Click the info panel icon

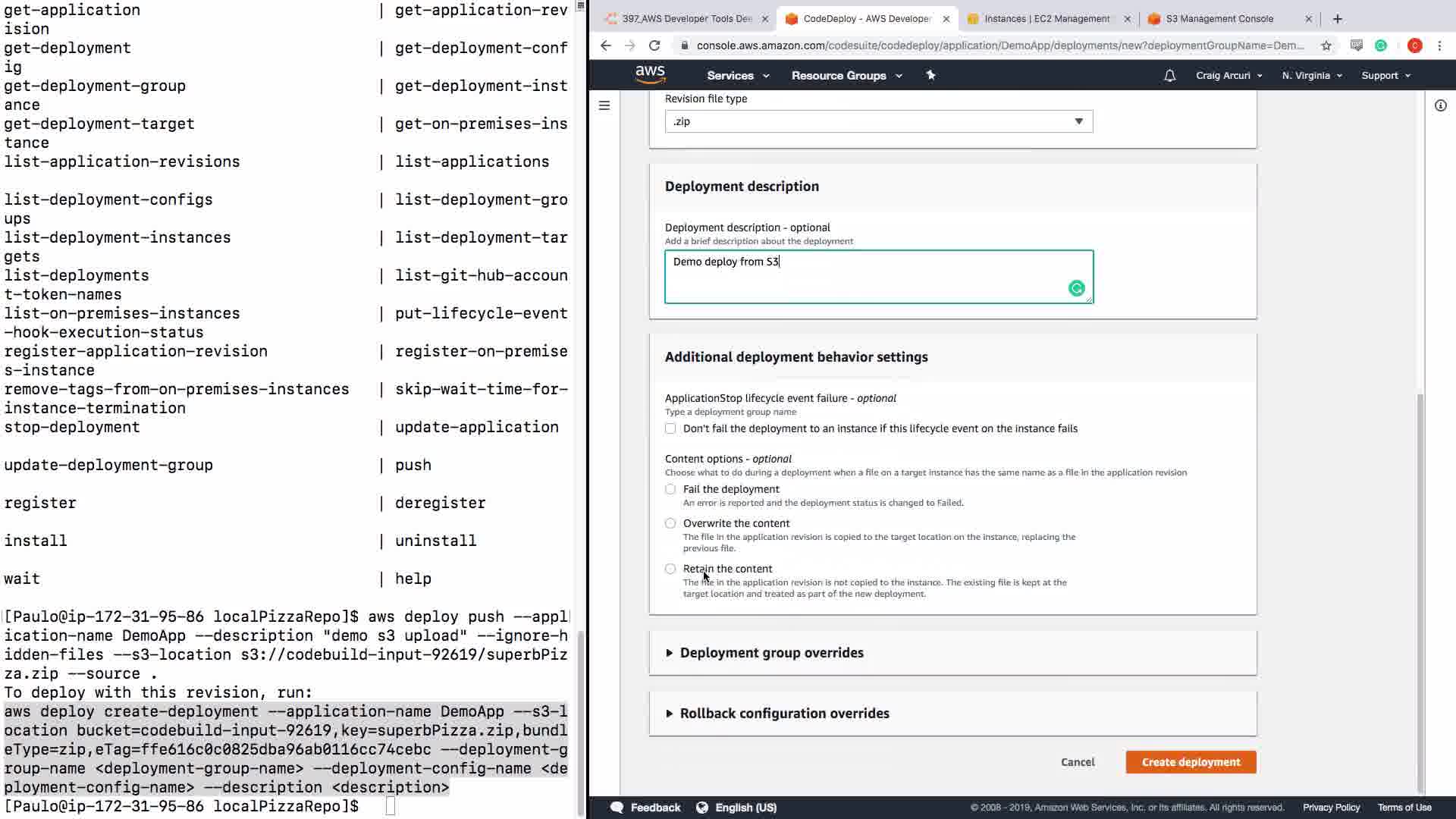(1440, 105)
